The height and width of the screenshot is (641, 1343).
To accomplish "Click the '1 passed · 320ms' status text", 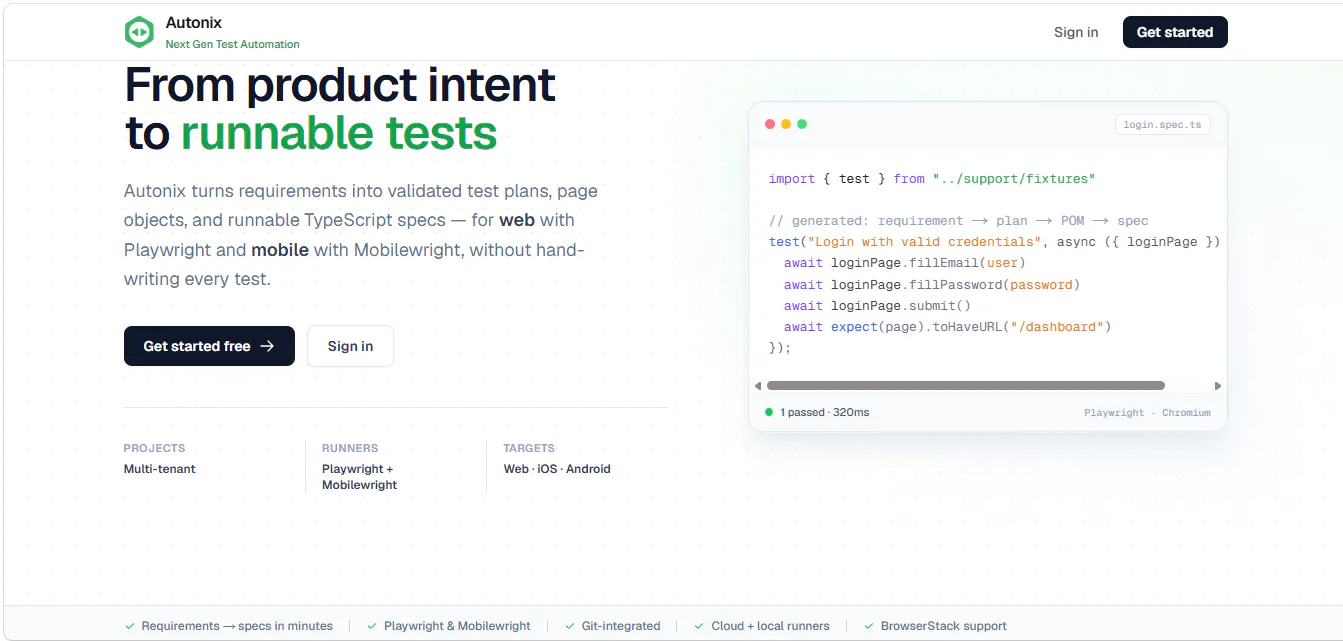I will [x=825, y=412].
